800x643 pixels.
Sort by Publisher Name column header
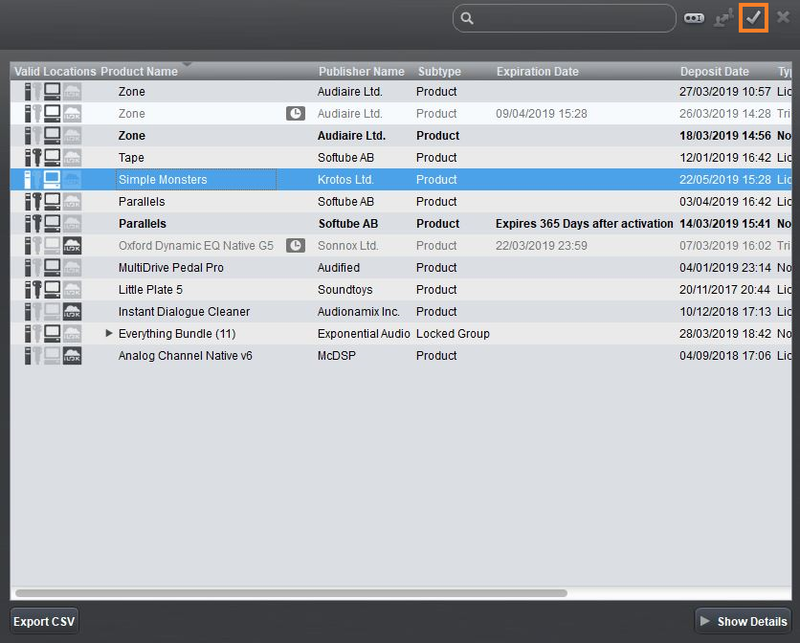pyautogui.click(x=361, y=71)
